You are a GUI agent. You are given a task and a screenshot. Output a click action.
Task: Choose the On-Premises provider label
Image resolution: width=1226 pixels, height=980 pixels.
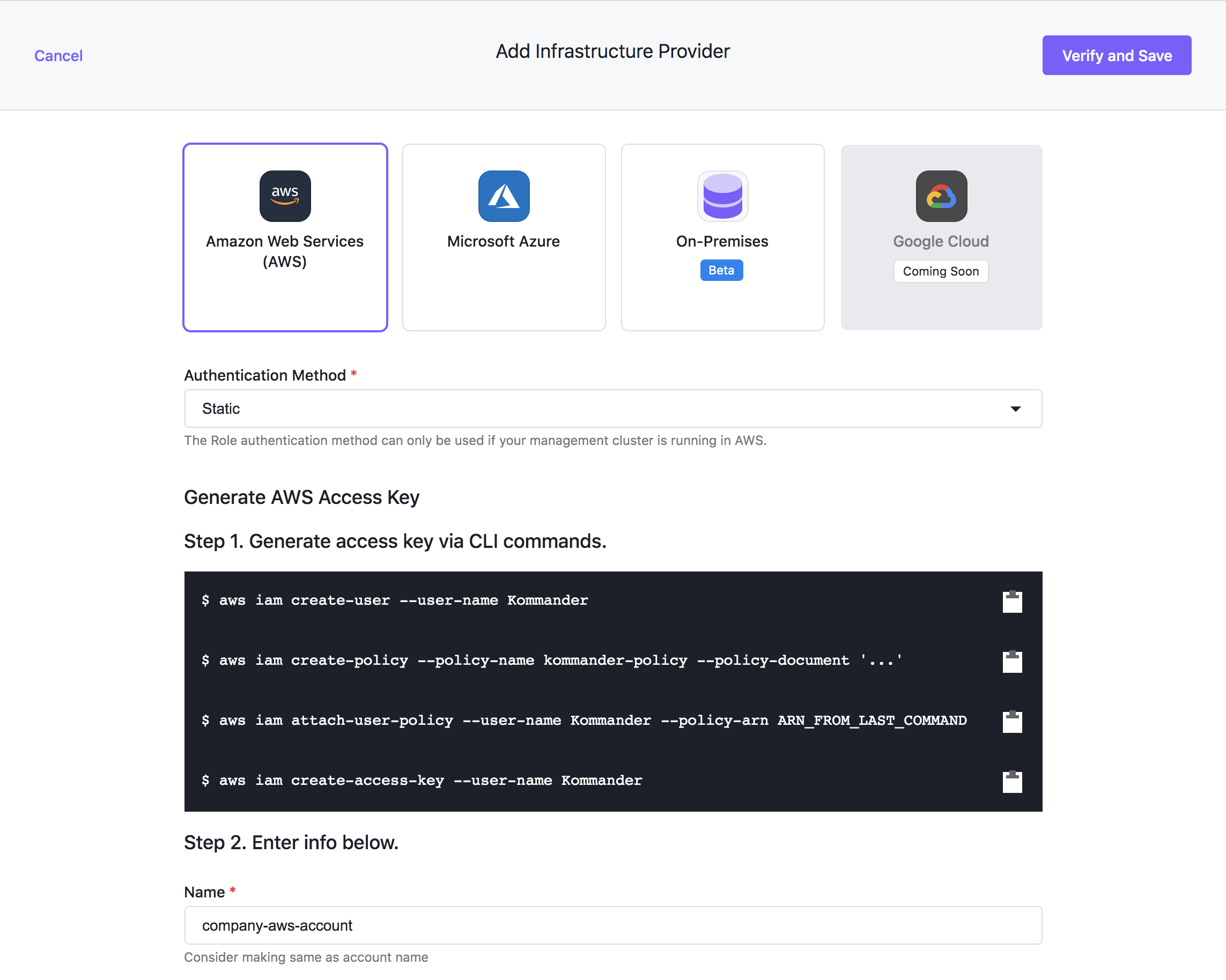tap(722, 242)
